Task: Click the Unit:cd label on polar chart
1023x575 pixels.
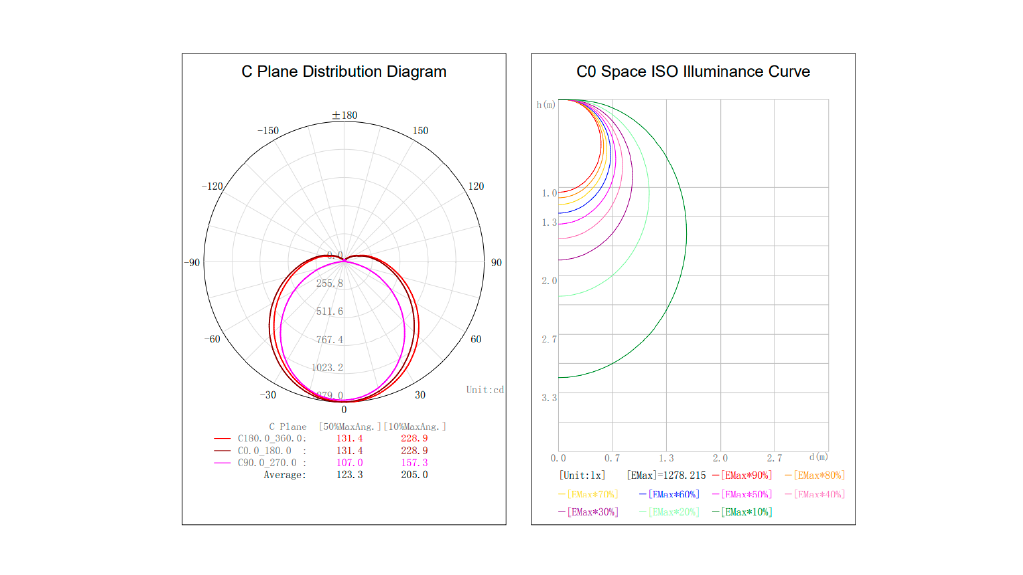Action: (485, 389)
